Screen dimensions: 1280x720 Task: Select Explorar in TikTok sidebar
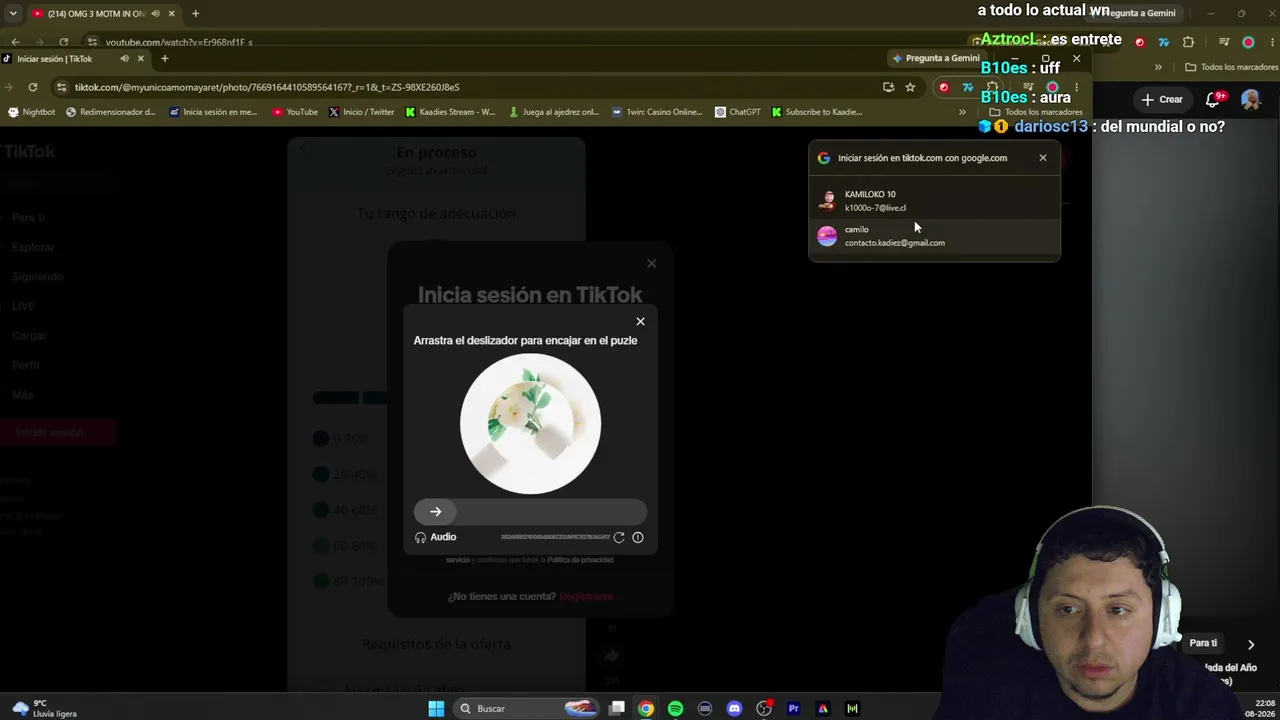click(33, 247)
